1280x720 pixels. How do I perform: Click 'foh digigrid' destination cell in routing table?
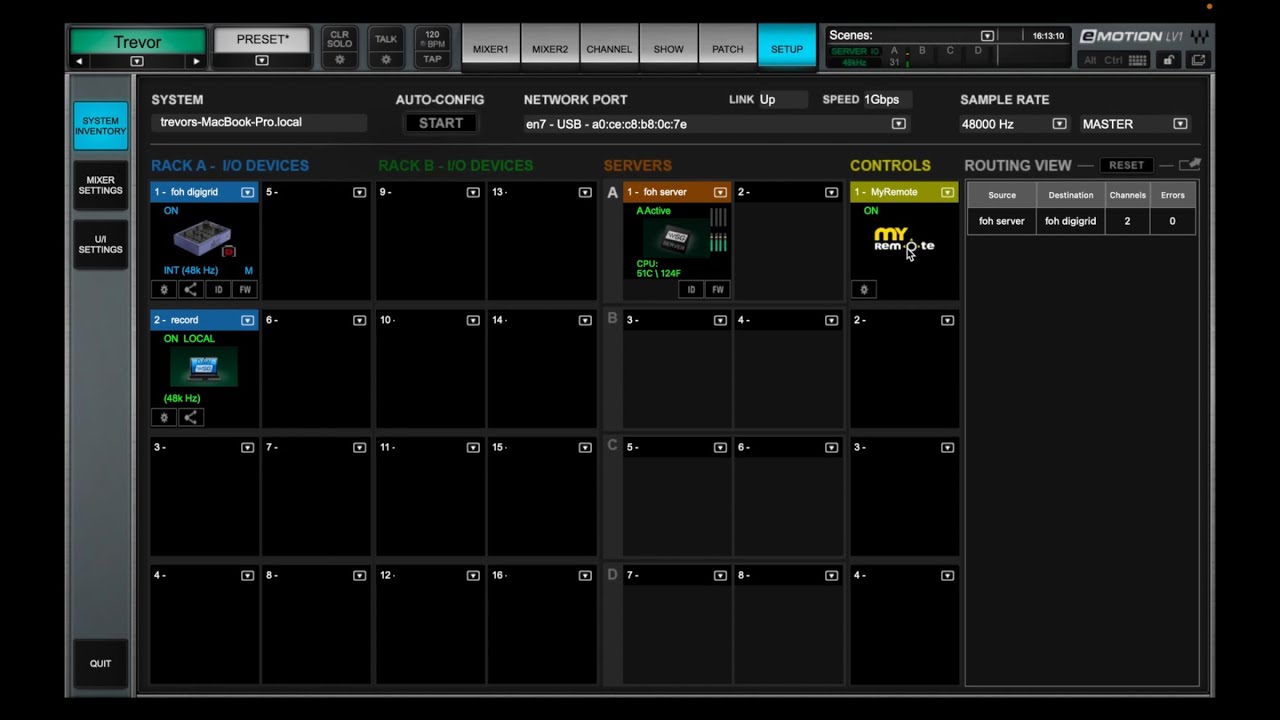click(1071, 221)
